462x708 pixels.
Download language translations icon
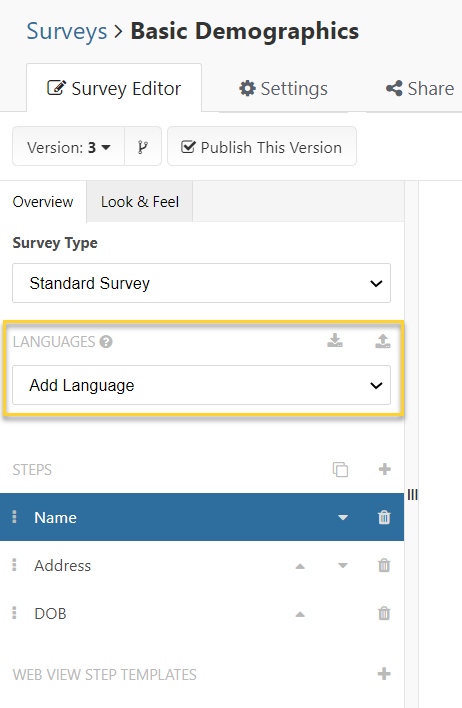click(335, 341)
